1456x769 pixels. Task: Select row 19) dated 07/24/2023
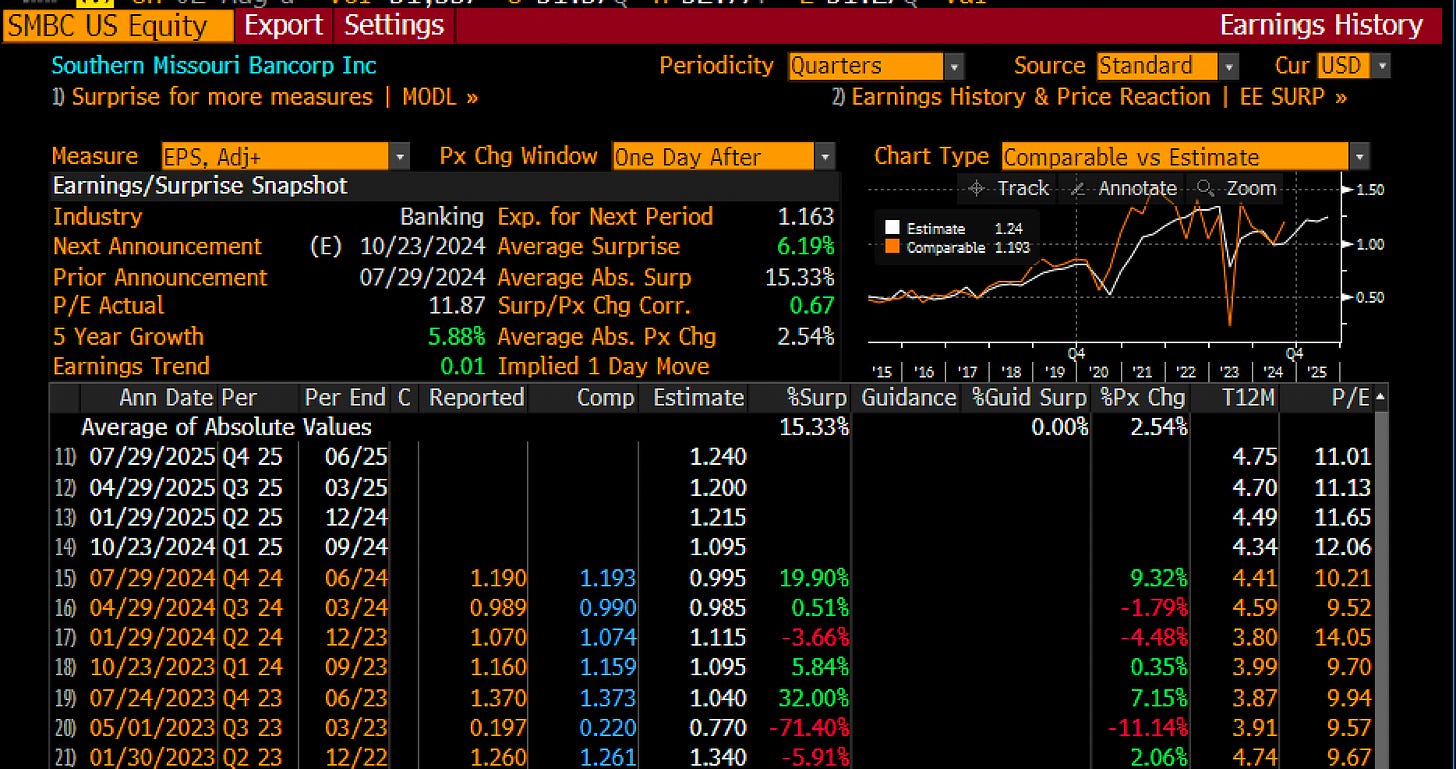point(712,697)
